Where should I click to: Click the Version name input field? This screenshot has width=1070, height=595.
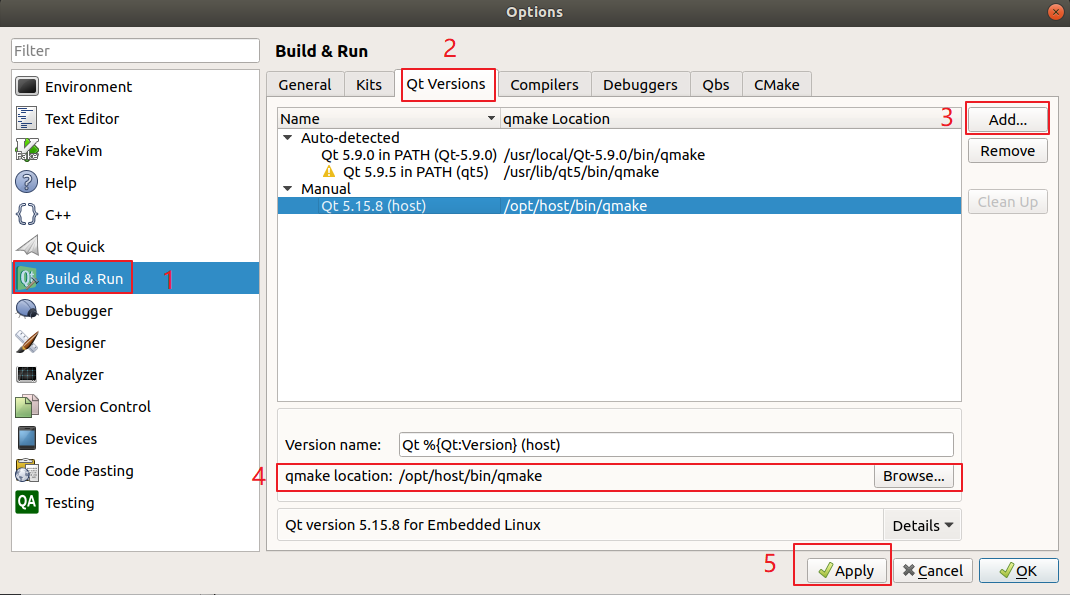click(676, 445)
